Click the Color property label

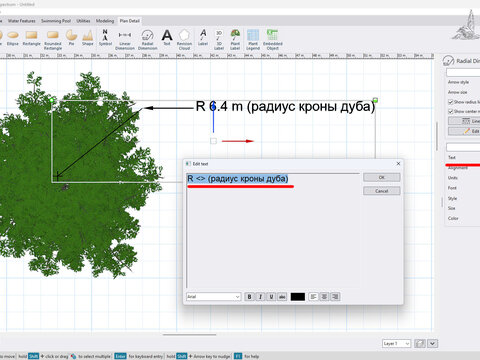pos(453,218)
